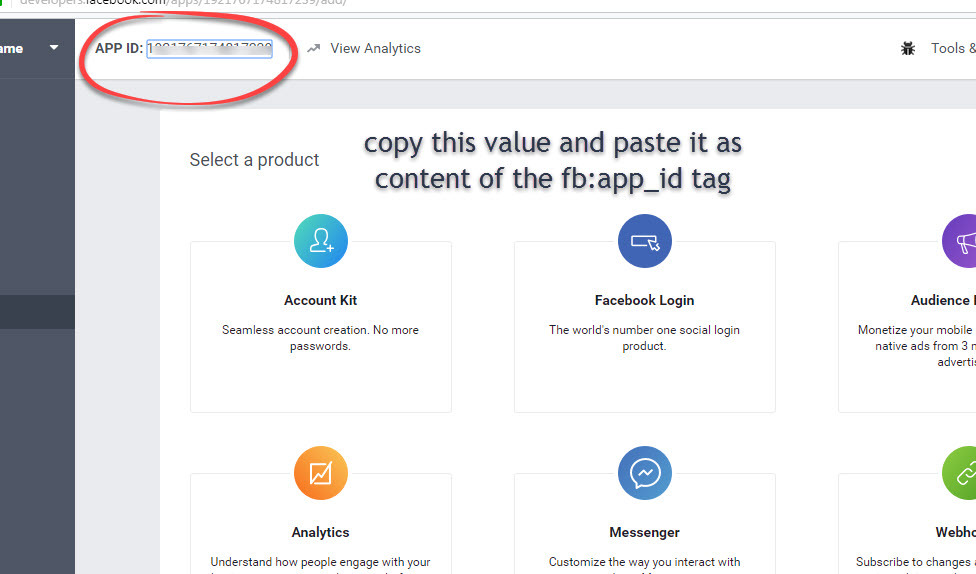
Task: Click the Audience Network card title
Action: pyautogui.click(x=943, y=300)
